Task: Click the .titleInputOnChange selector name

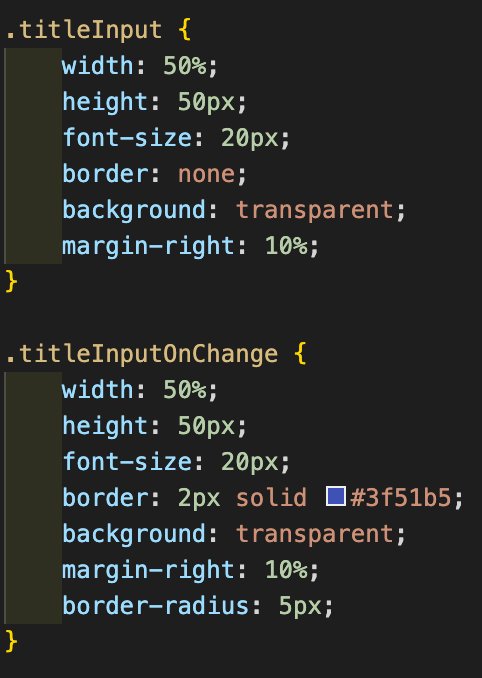Action: [142, 354]
